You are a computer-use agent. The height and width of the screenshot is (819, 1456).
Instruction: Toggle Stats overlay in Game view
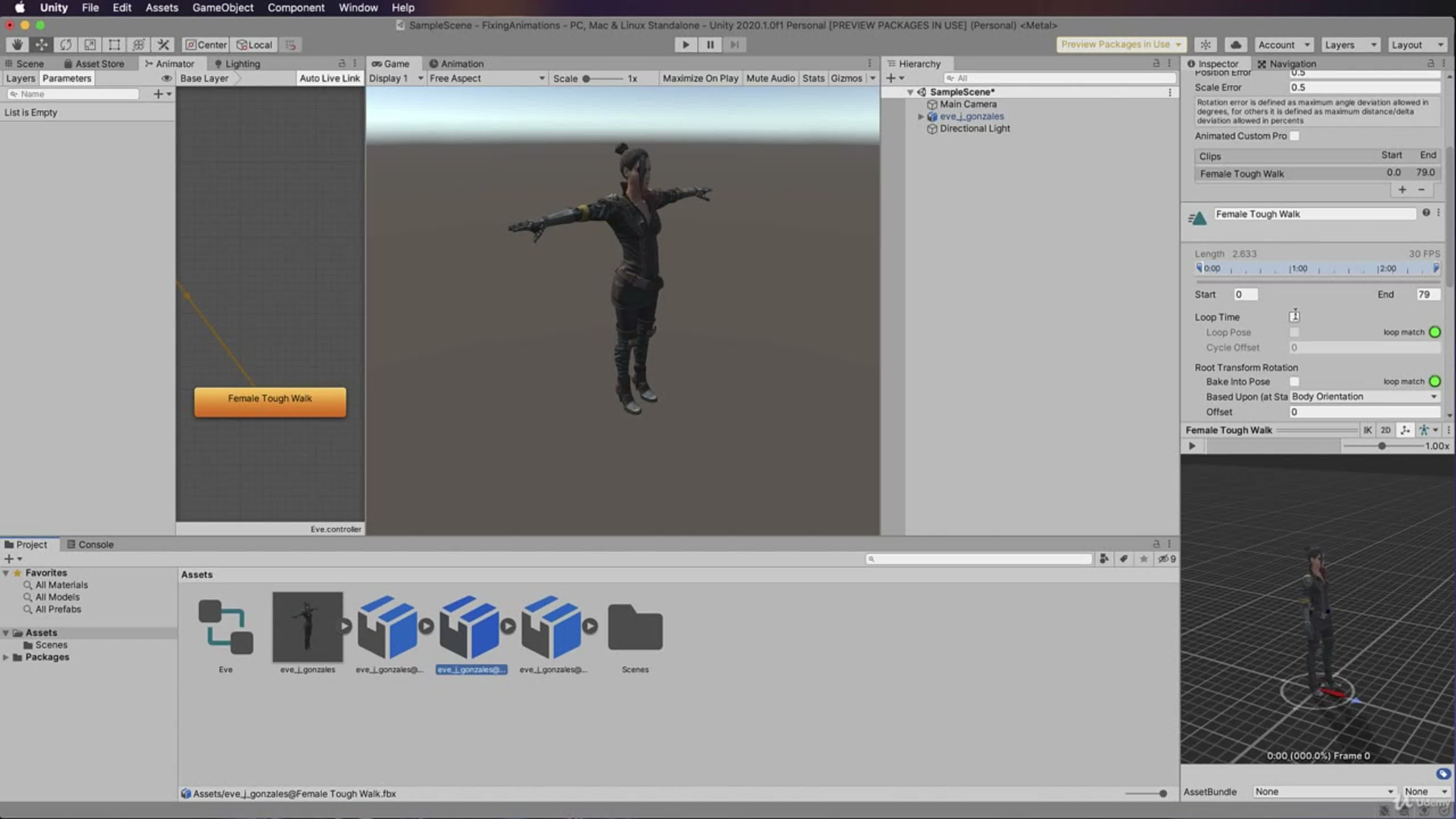coord(813,79)
